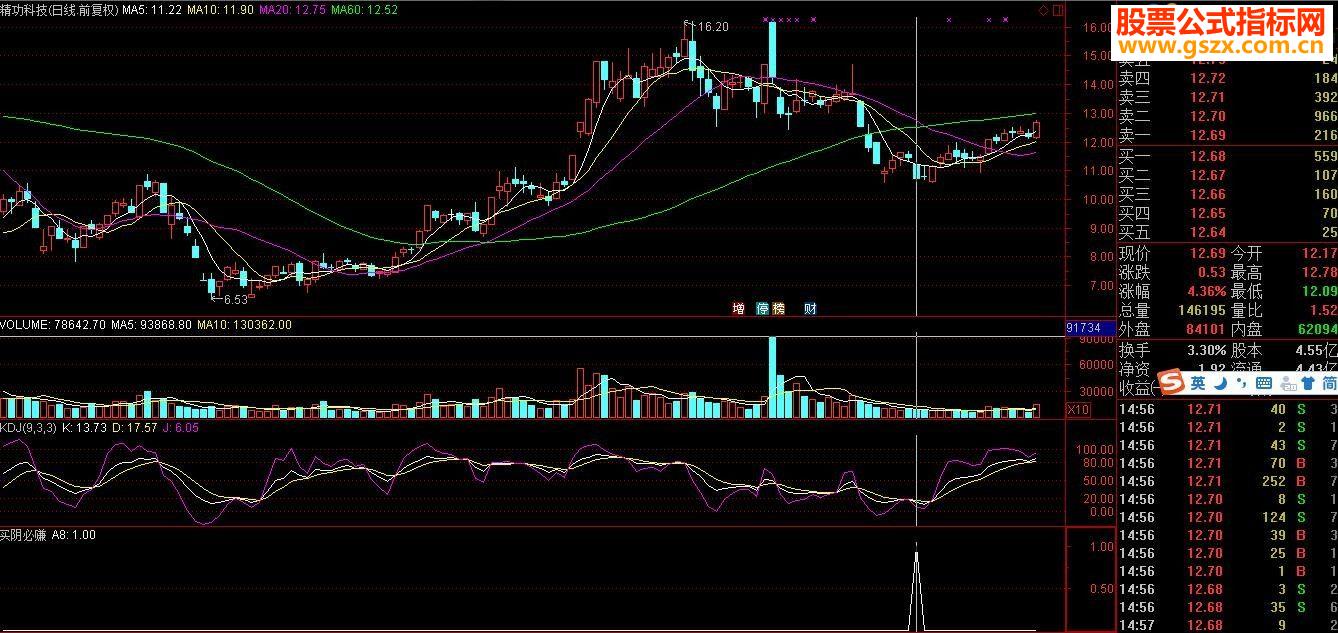Select the 卖四 12.72 order row
Screen dimensions: 1338x633
pyautogui.click(x=1227, y=78)
